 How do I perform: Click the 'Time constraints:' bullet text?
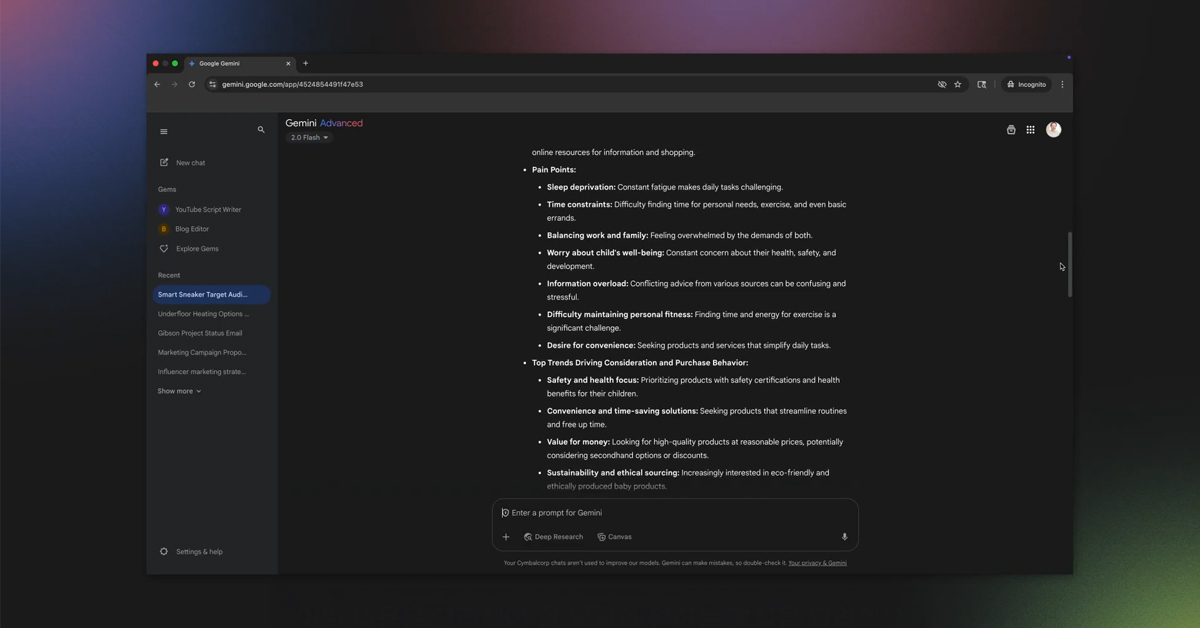579,205
